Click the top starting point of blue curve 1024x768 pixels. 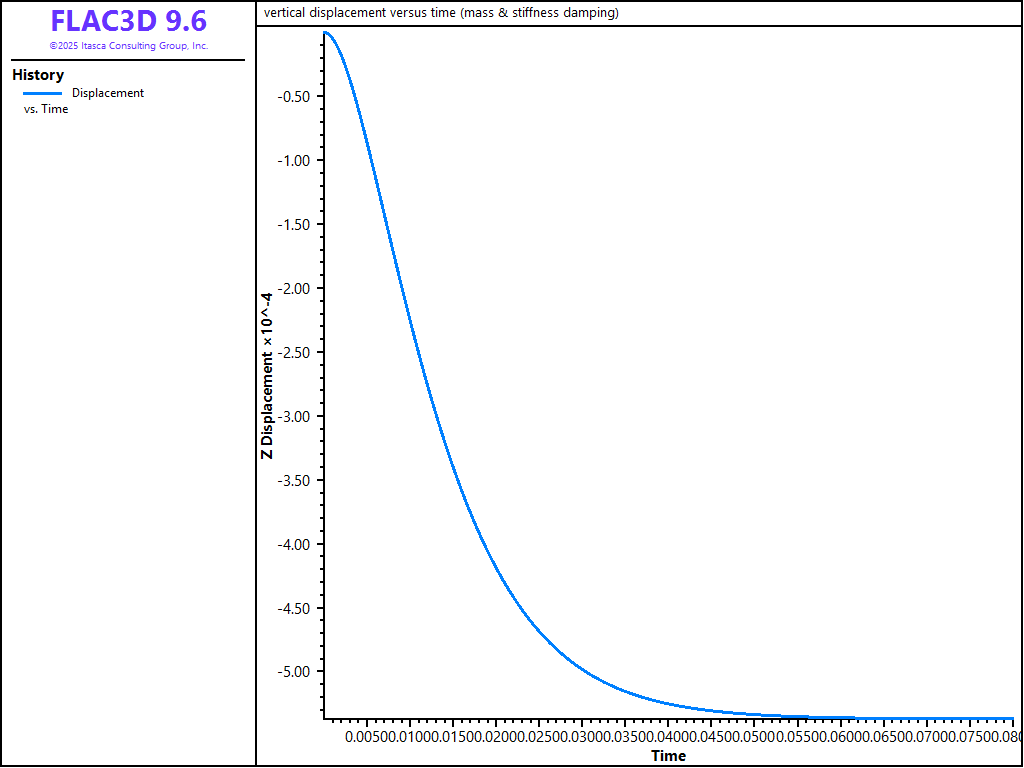[325, 33]
